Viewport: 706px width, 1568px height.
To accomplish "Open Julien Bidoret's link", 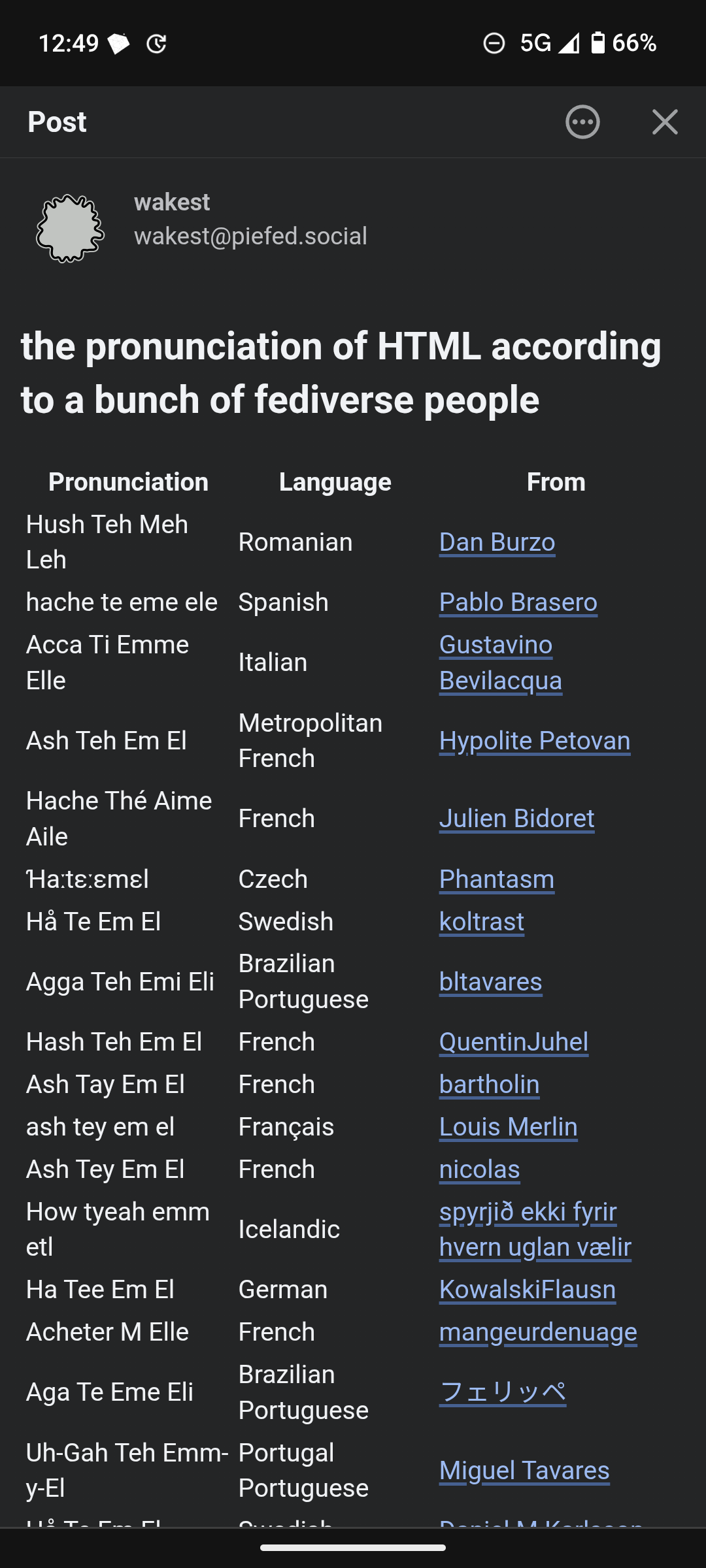I will 517,819.
